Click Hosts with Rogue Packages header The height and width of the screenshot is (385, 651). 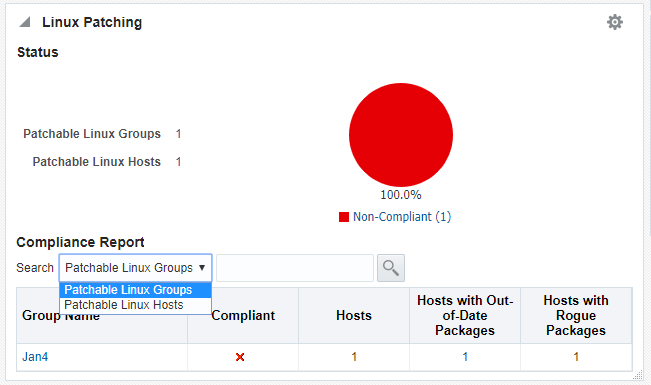click(576, 315)
